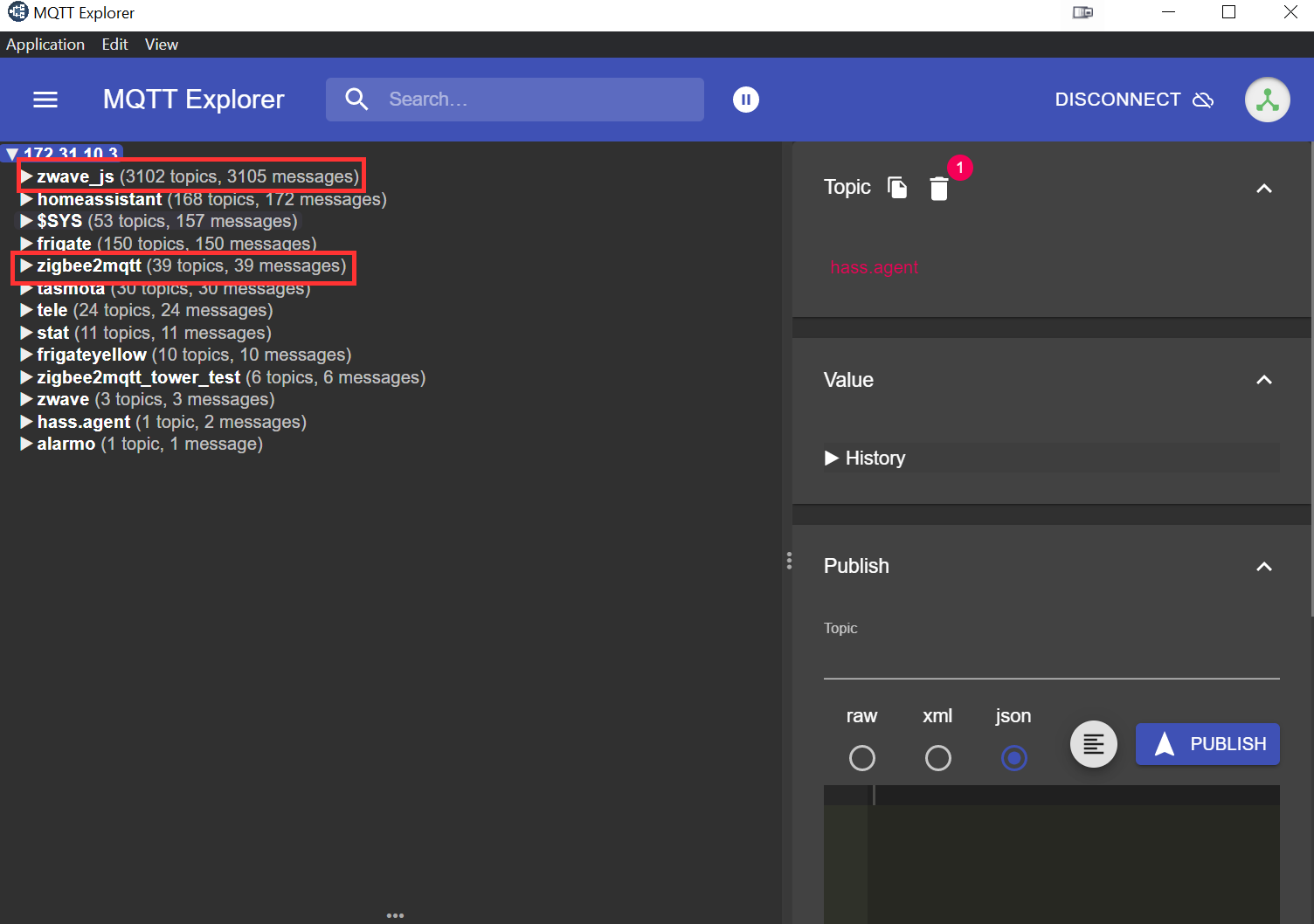Collapse the 172.31.10.3 root node
Screen dimensions: 1314x924
[x=11, y=155]
